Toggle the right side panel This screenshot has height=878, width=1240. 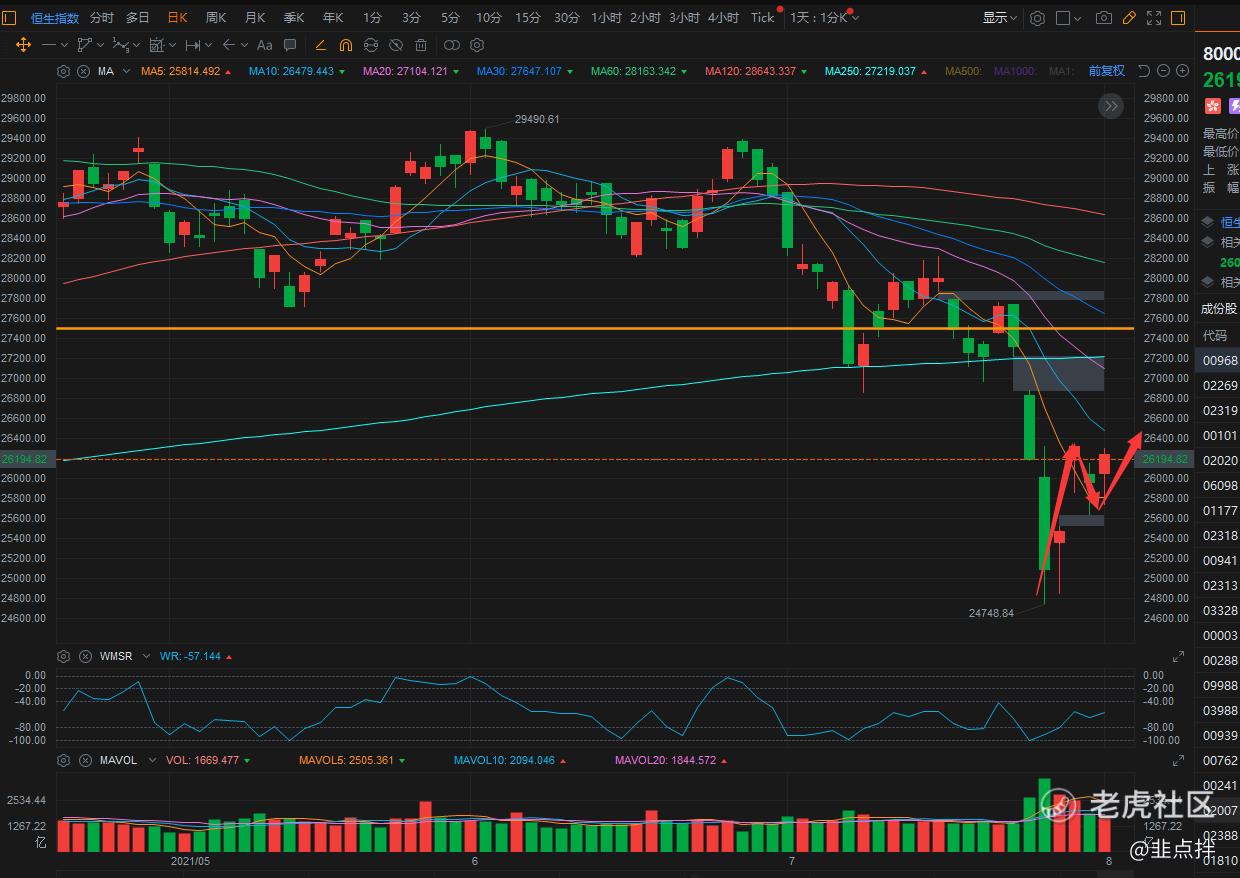1178,18
